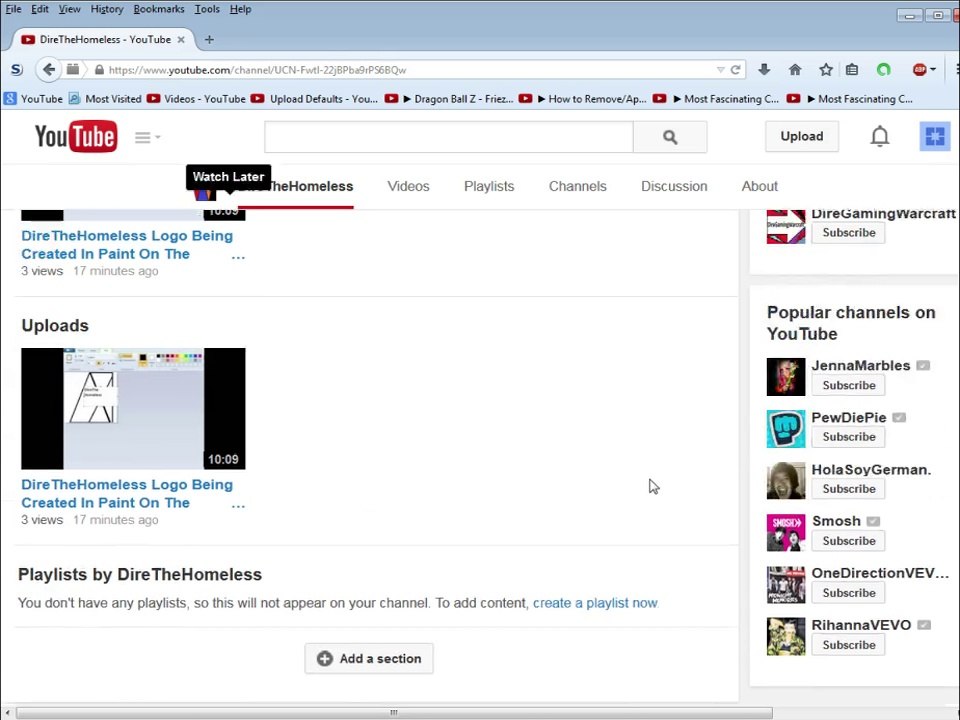Click the address bar URL

click(x=257, y=70)
